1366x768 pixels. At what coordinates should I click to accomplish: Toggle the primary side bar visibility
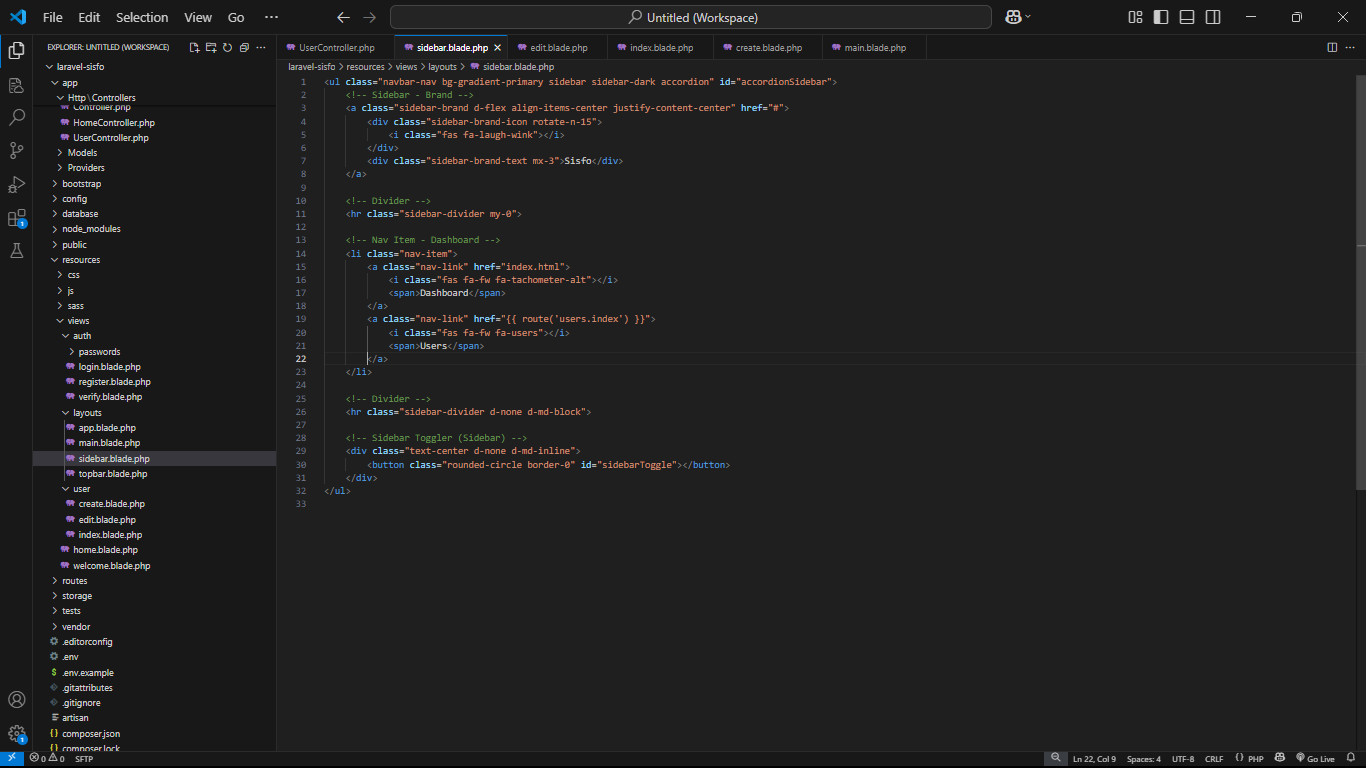(1161, 17)
